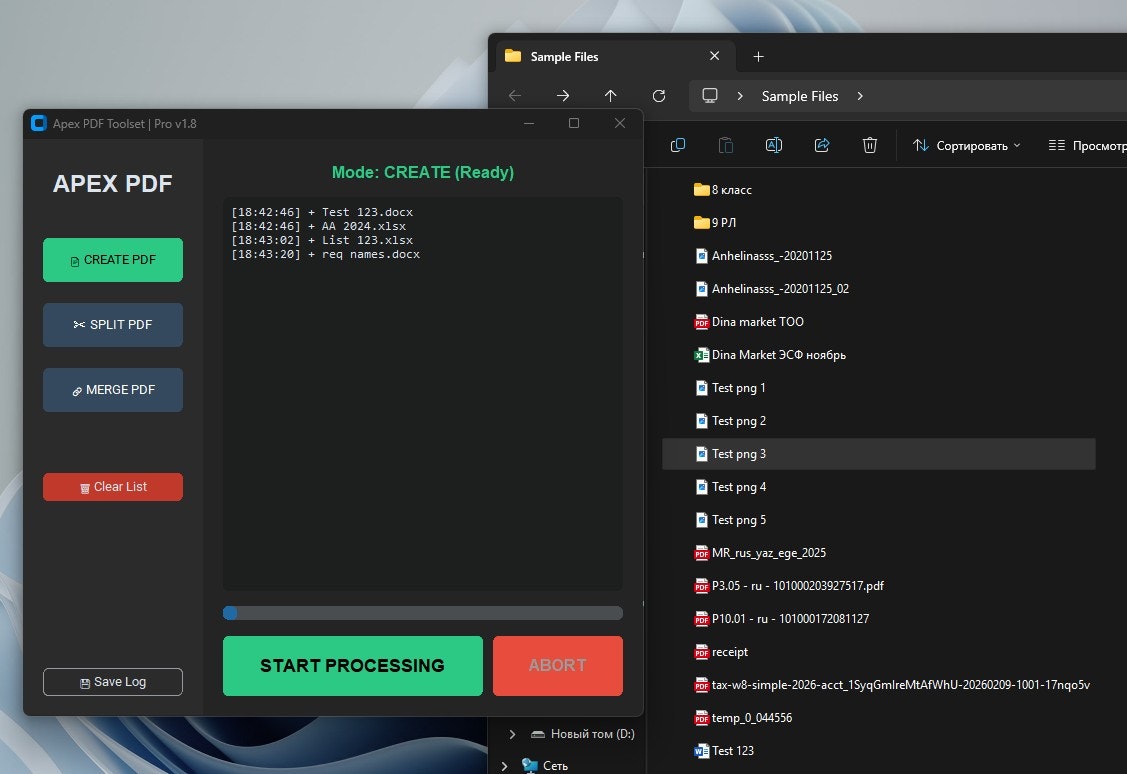Click the This PC monitor icon in address bar

709,96
